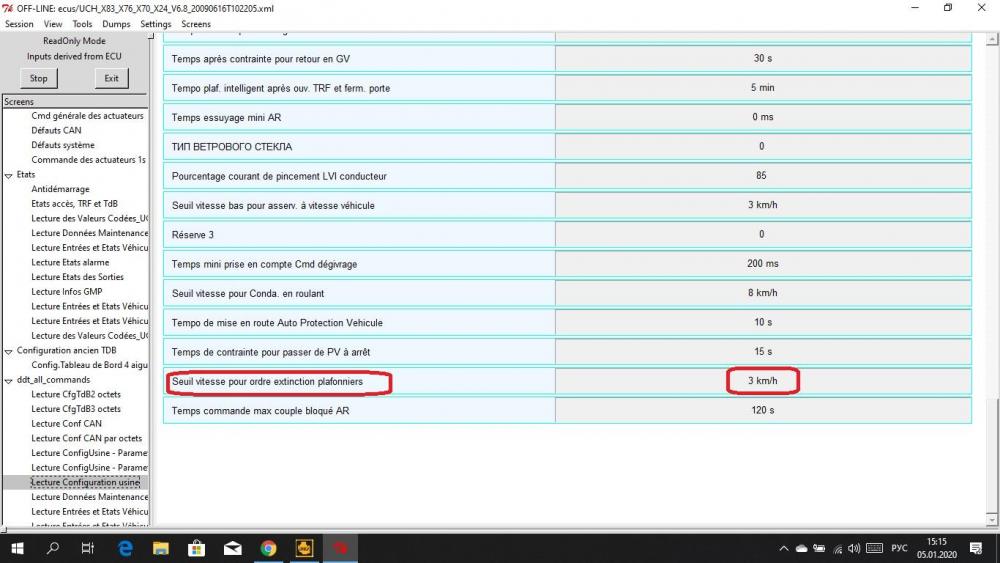1000x563 pixels.
Task: Open the Settings menu
Action: point(156,24)
